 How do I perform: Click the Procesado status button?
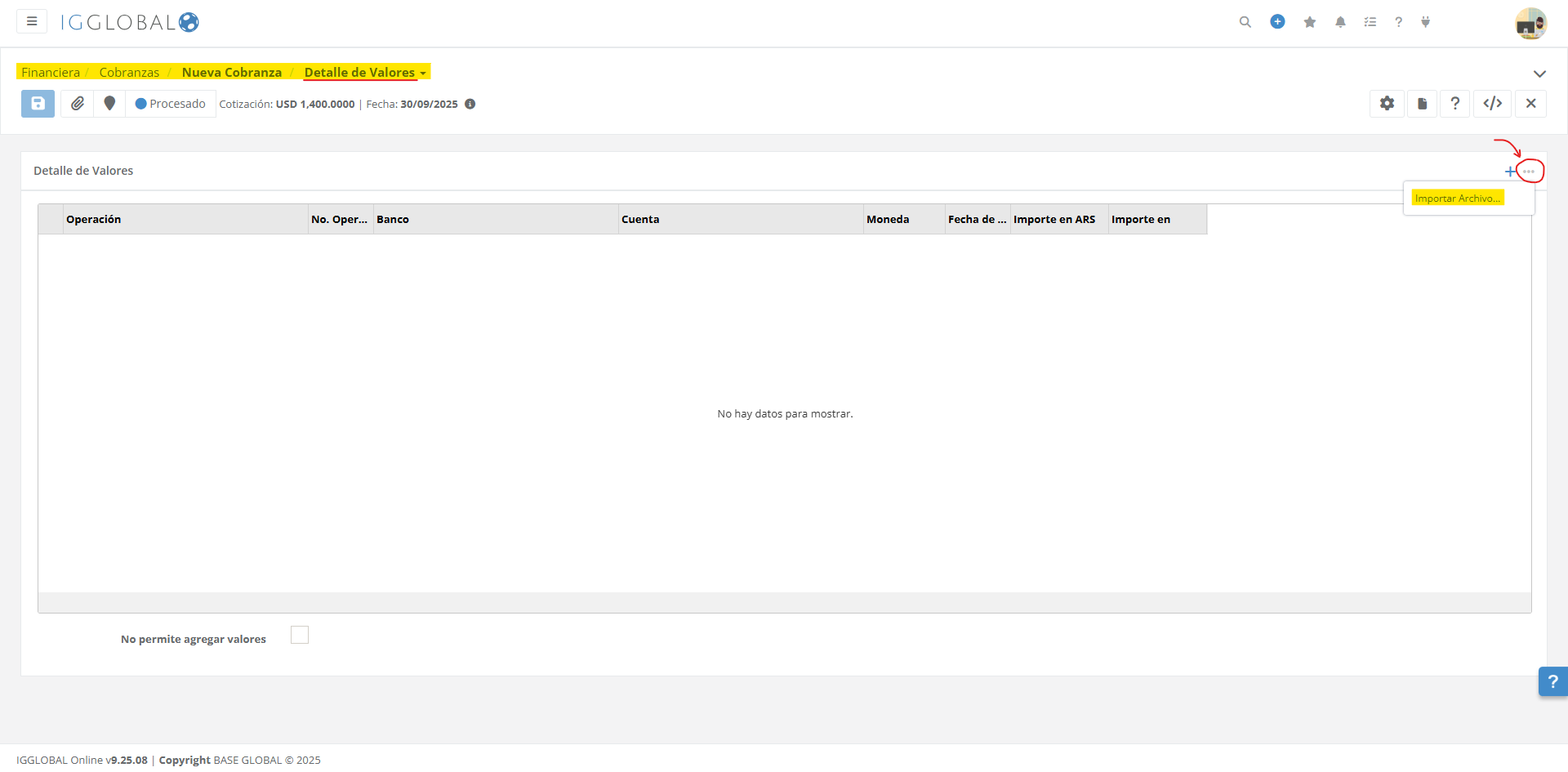pos(171,104)
